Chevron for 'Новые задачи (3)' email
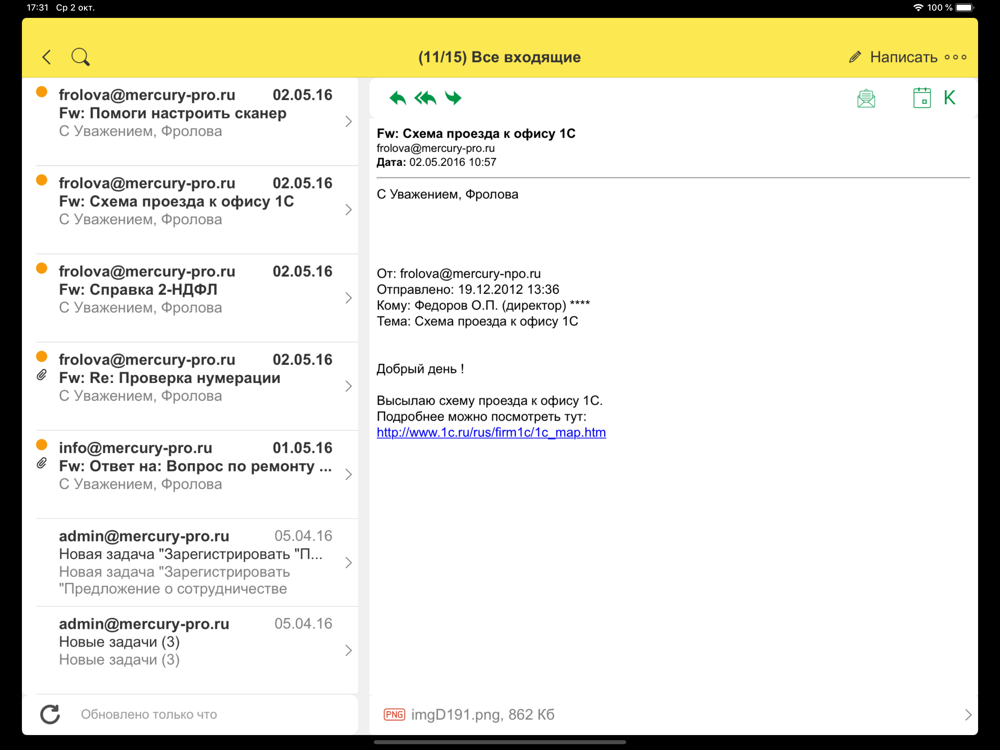Image resolution: width=1000 pixels, height=750 pixels. coord(348,651)
